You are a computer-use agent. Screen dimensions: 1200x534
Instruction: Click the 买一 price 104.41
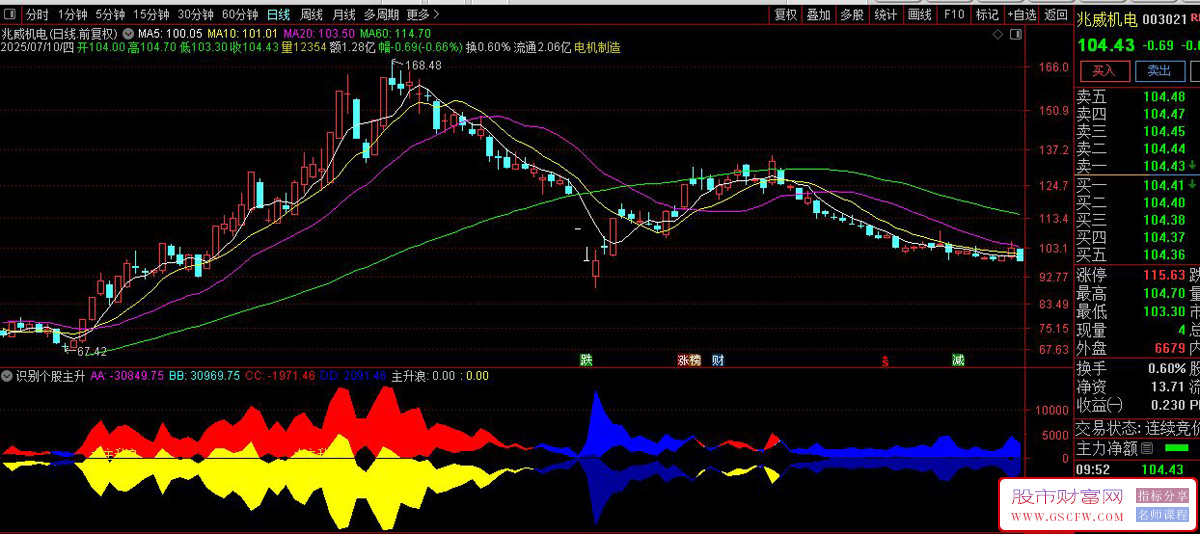click(x=1164, y=185)
